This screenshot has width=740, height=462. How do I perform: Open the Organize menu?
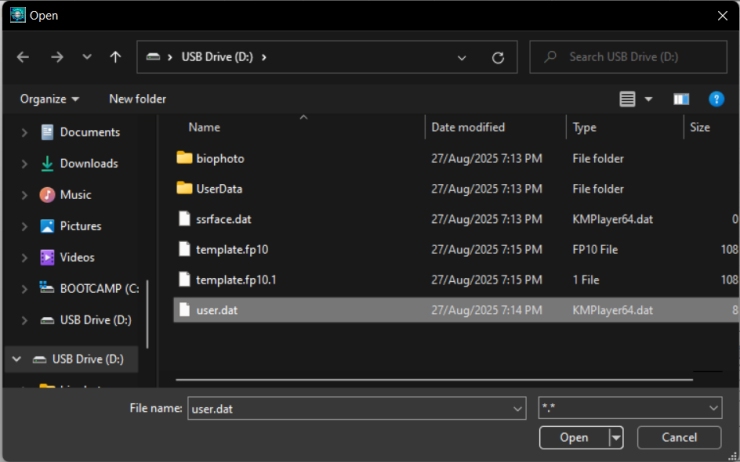point(49,99)
